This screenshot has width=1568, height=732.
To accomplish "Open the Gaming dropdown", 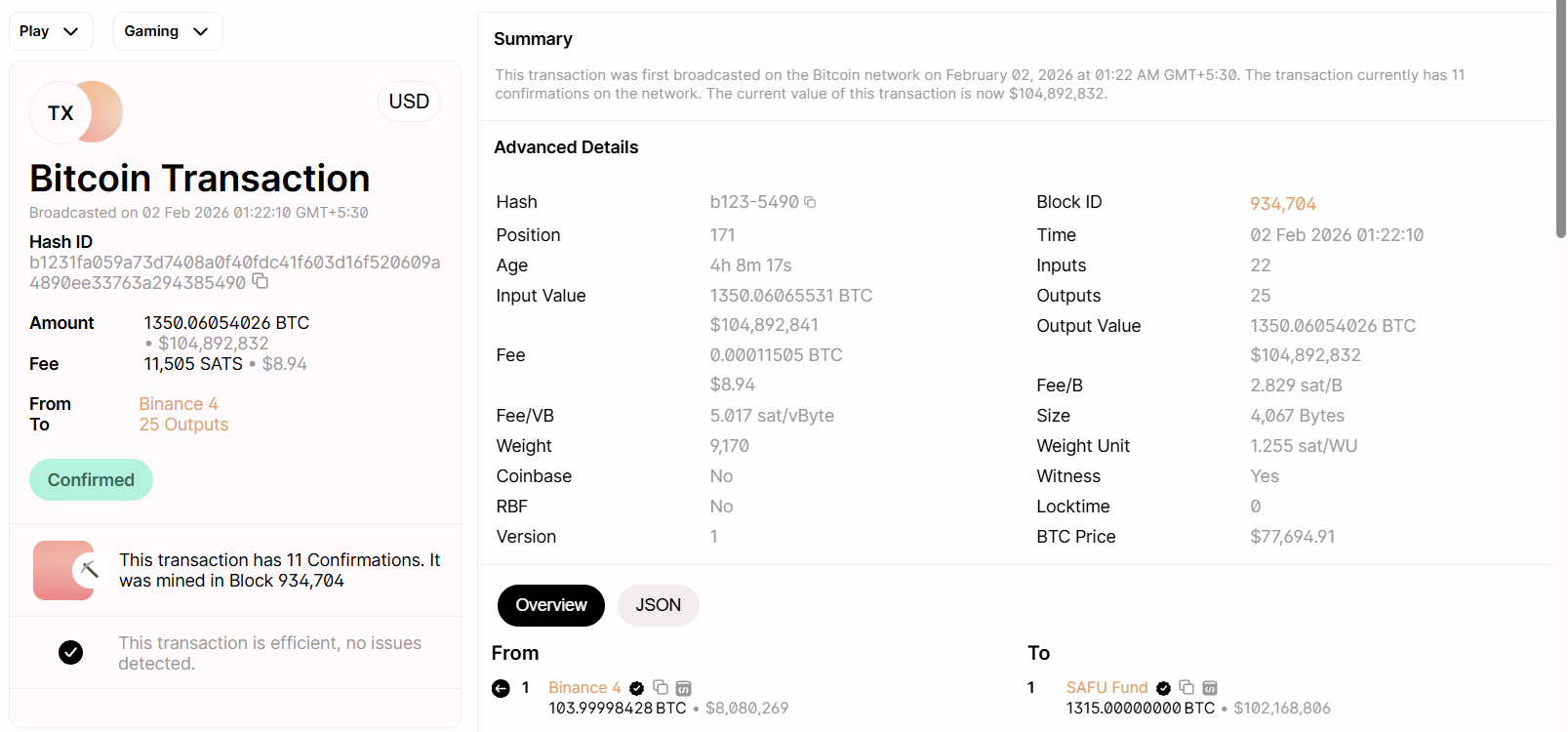I will tap(167, 30).
